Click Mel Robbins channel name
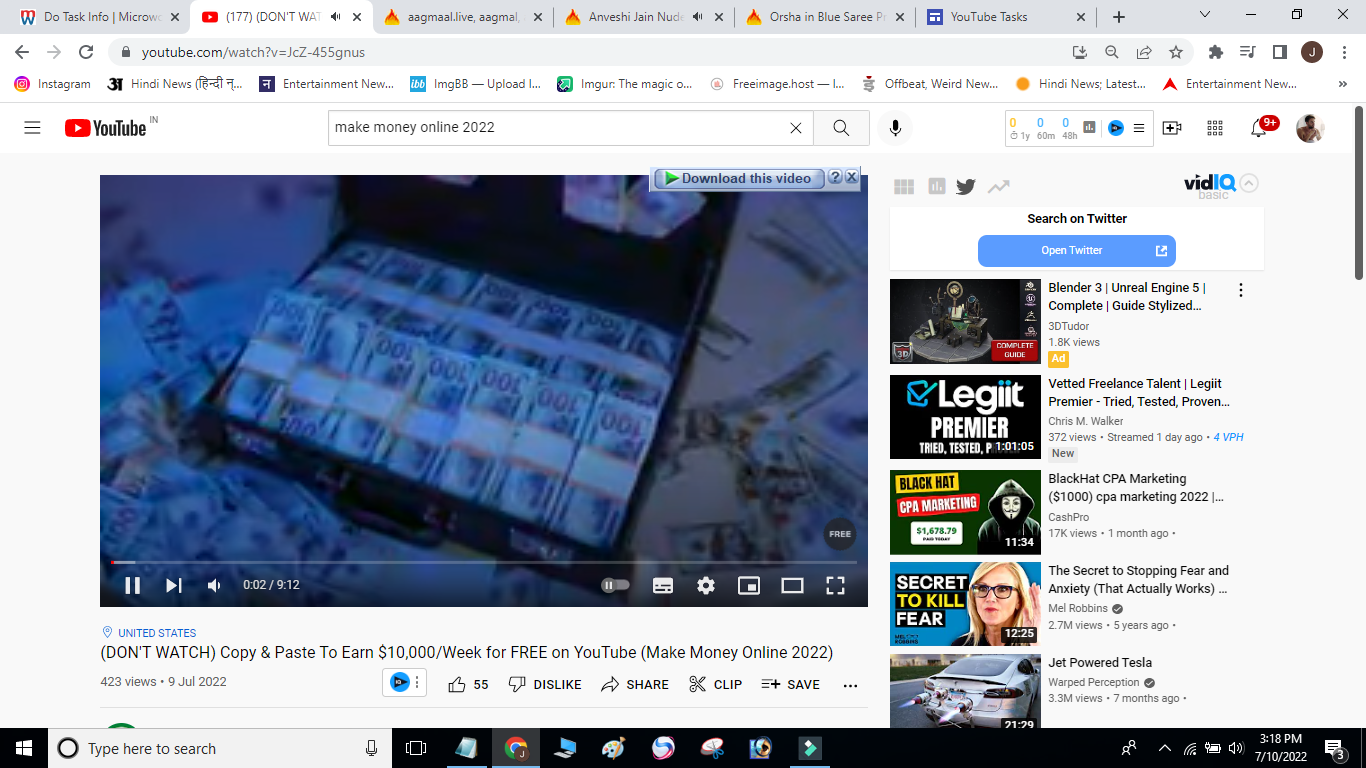1366x768 pixels. pyautogui.click(x=1078, y=608)
